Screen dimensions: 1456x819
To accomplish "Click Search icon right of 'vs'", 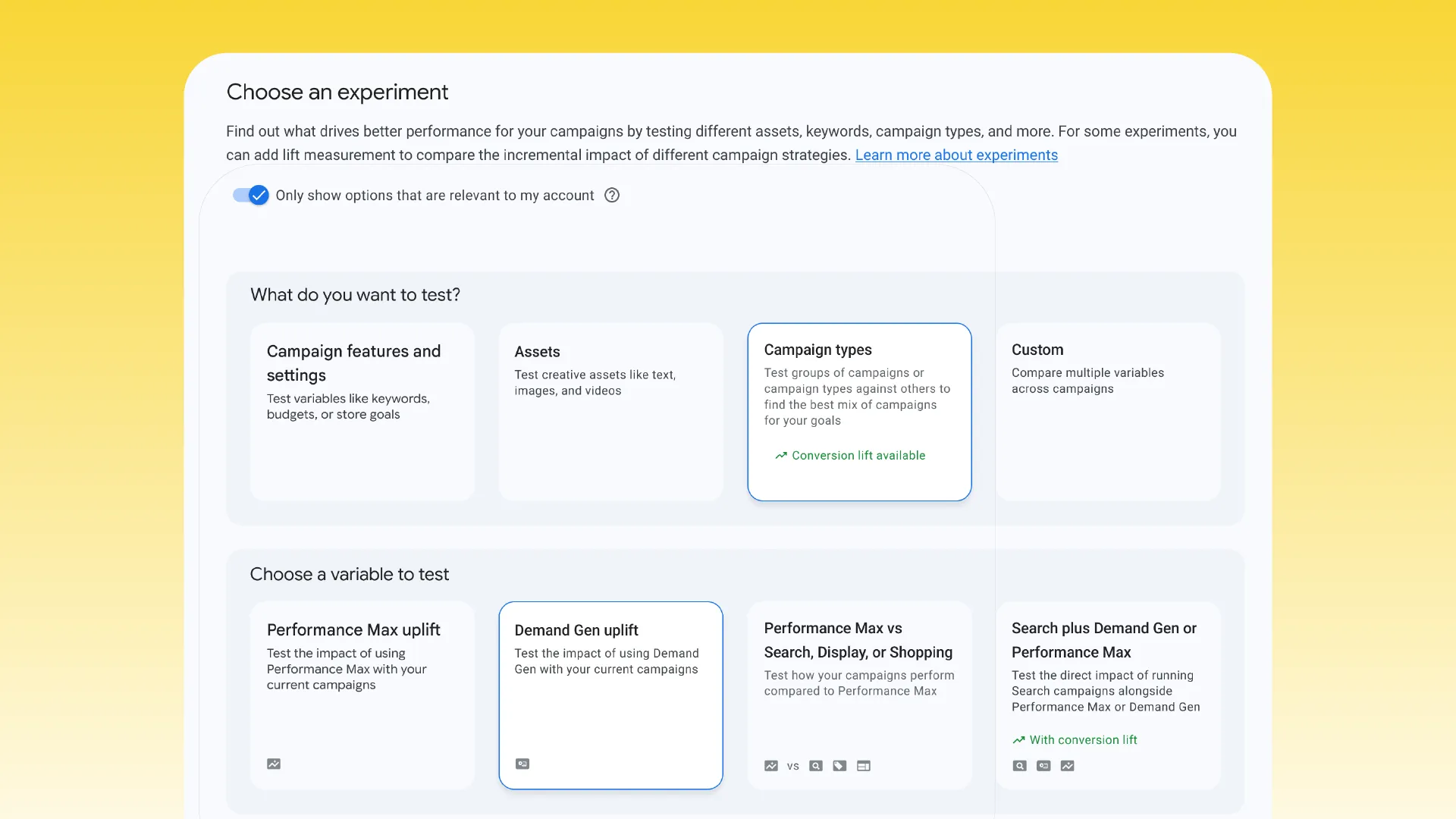I will (816, 766).
